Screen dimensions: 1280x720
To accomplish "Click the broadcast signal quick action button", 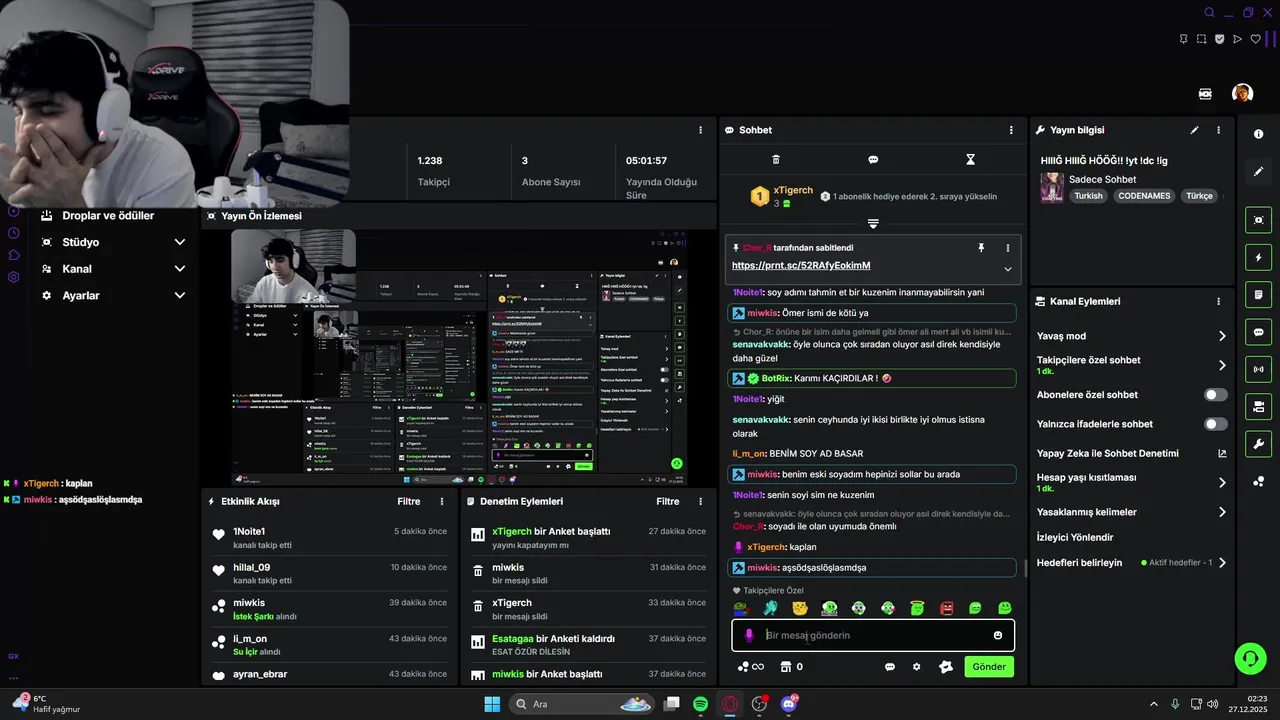I will click(1258, 369).
